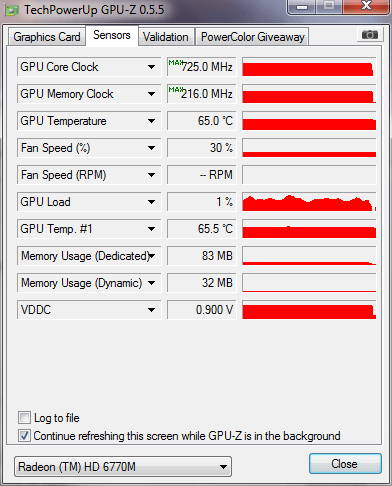This screenshot has height=486, width=392.
Task: Open the Validation tab
Action: (165, 37)
